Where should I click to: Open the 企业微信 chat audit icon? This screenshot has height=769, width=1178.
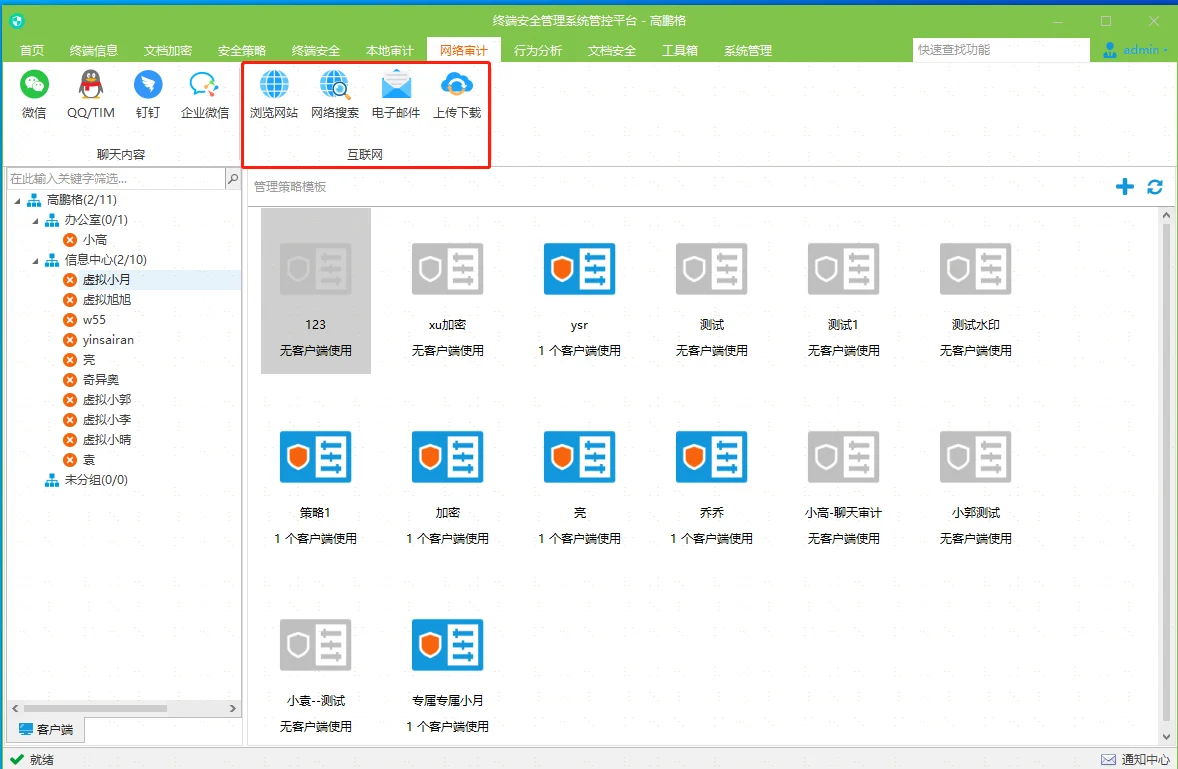click(204, 94)
